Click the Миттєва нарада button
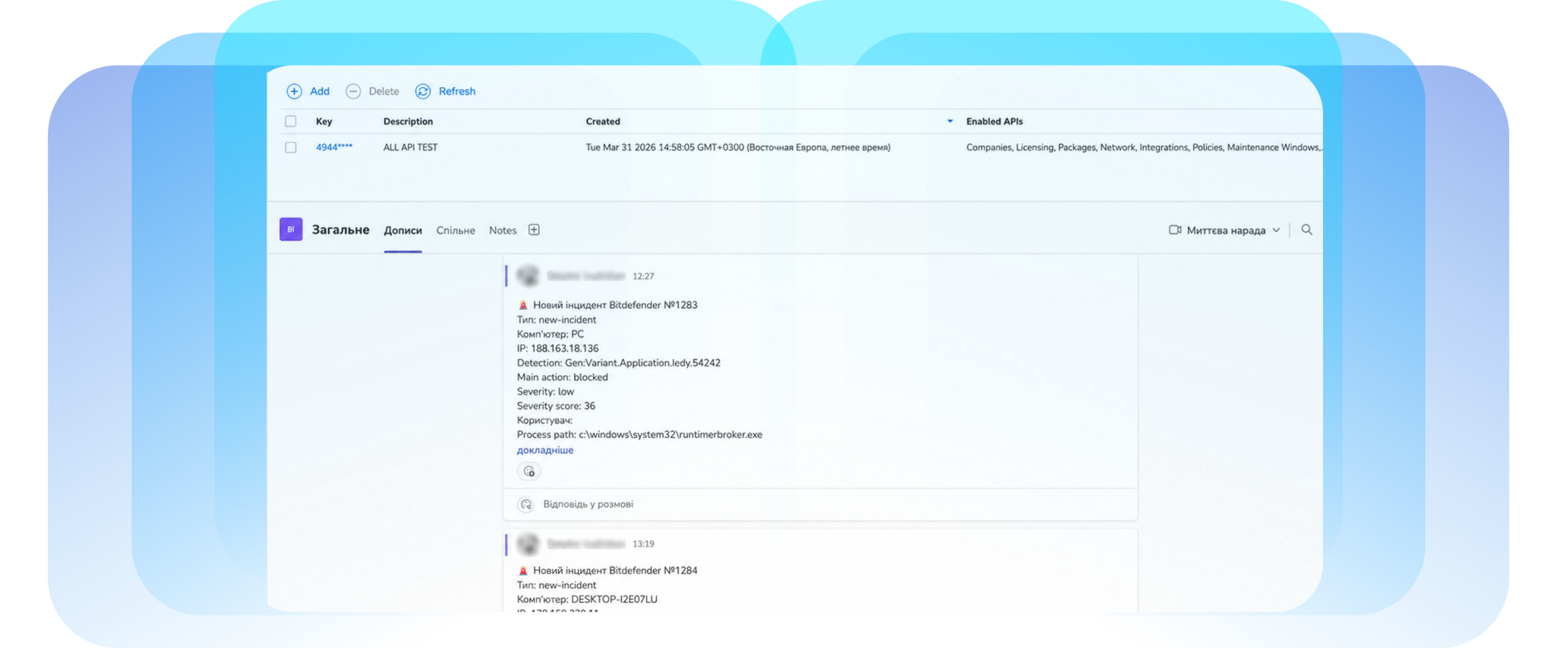1568x648 pixels. click(1226, 230)
